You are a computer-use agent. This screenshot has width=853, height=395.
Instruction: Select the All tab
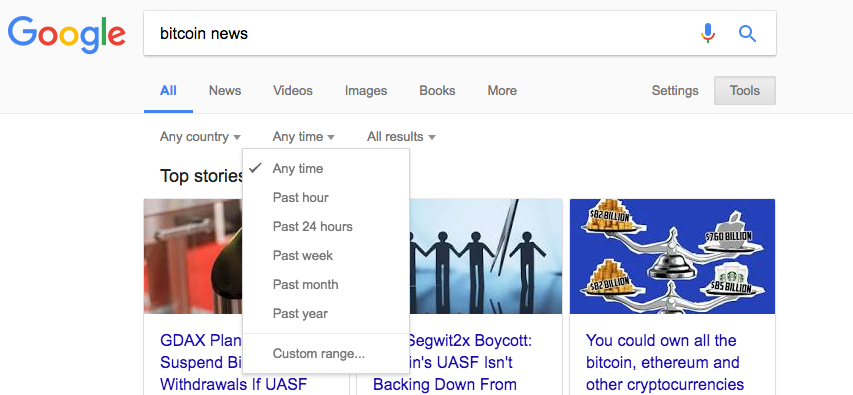click(x=168, y=90)
